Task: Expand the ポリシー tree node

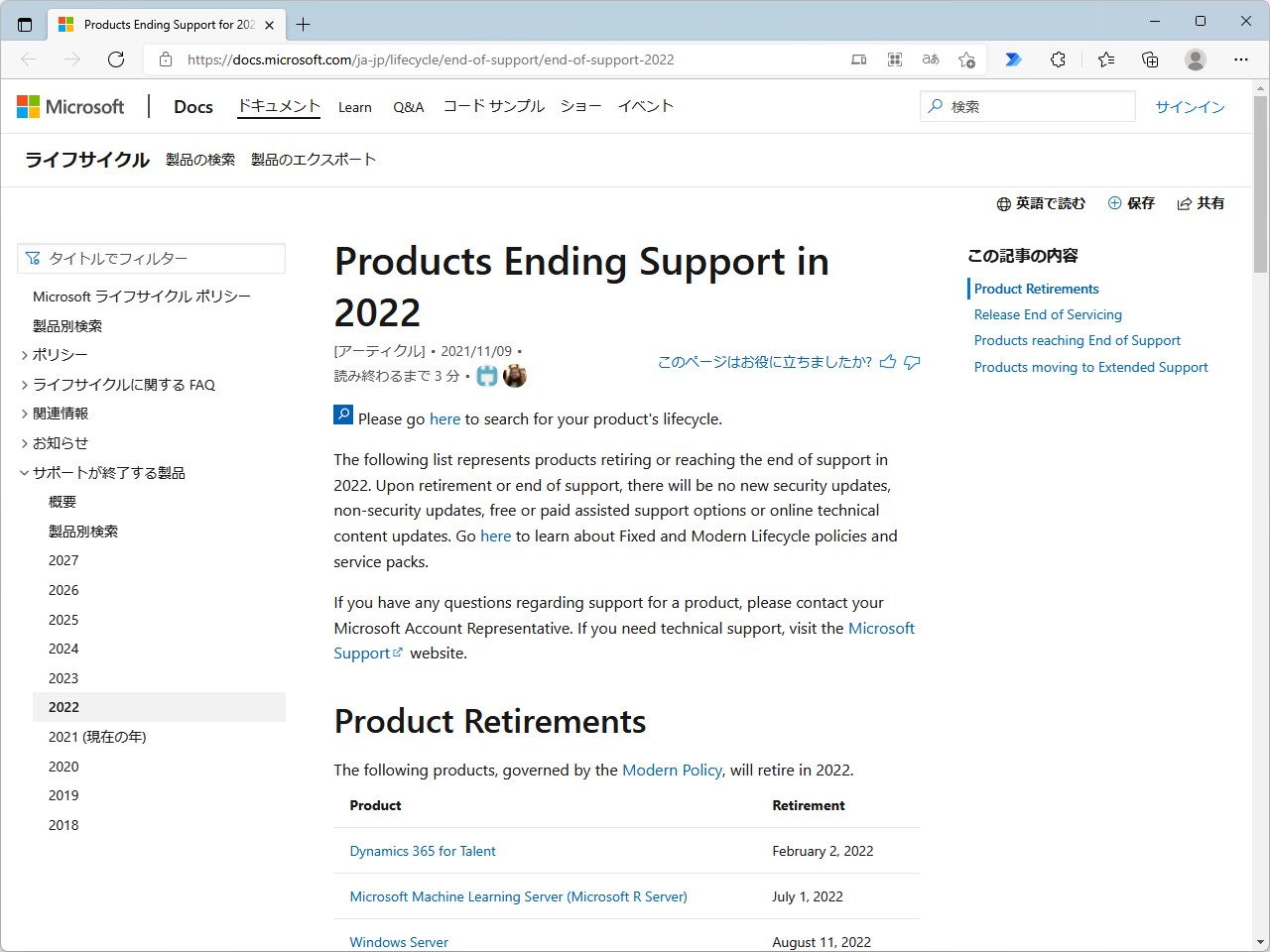Action: pyautogui.click(x=25, y=355)
